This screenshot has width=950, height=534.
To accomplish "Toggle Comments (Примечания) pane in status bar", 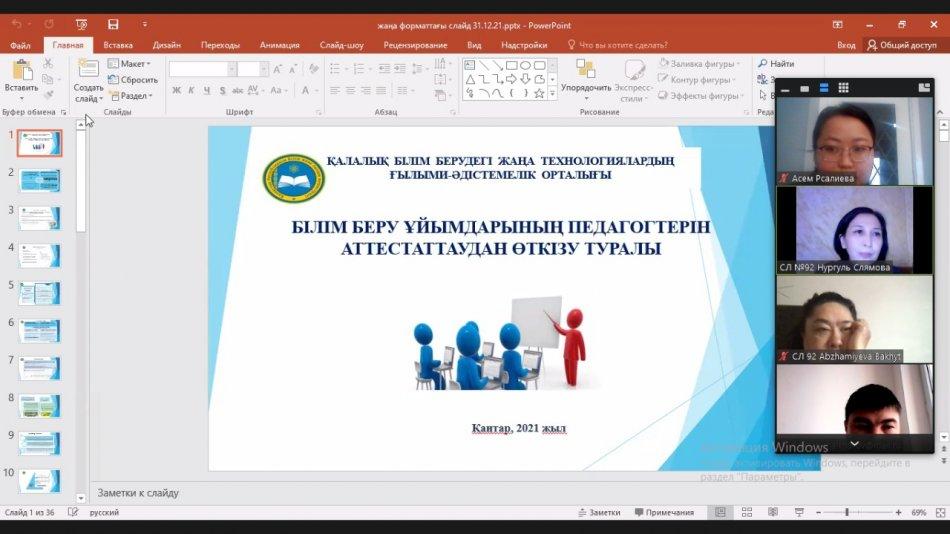I will tap(662, 513).
